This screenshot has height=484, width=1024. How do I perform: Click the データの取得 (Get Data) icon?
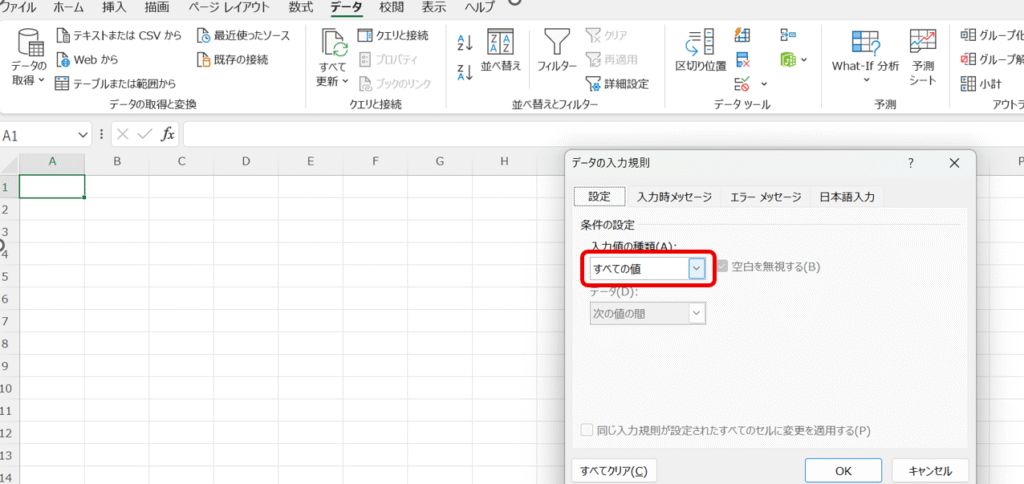pos(31,44)
